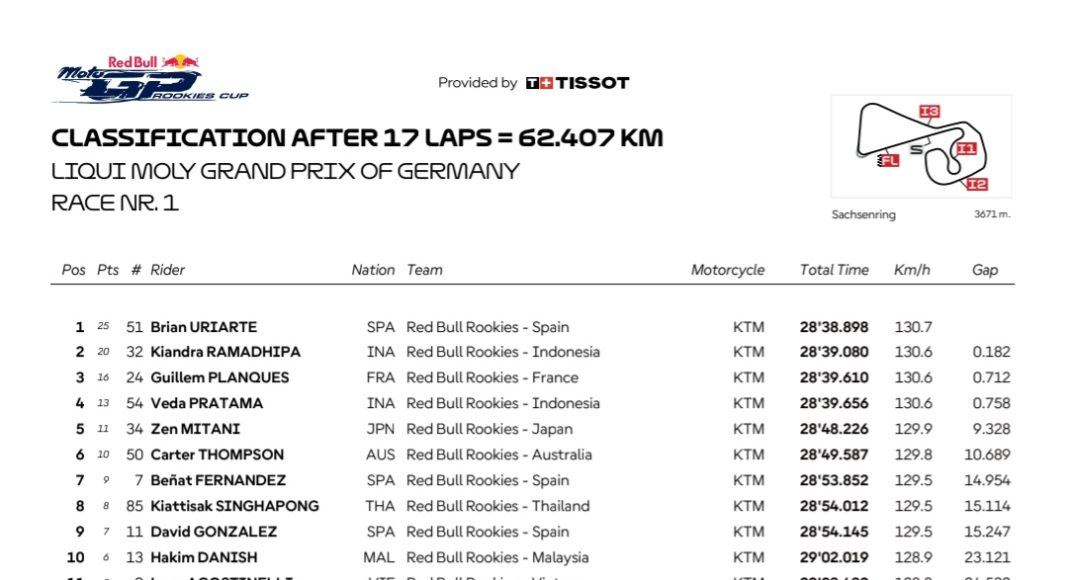
Task: Select the Km/h column header
Action: (x=912, y=270)
